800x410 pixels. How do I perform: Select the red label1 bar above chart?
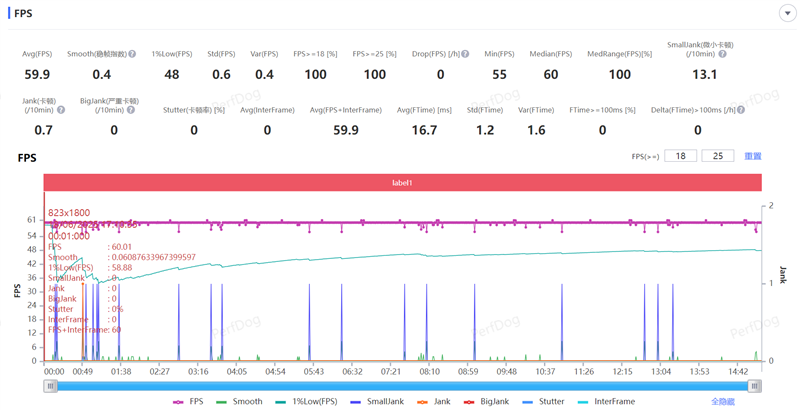click(402, 183)
